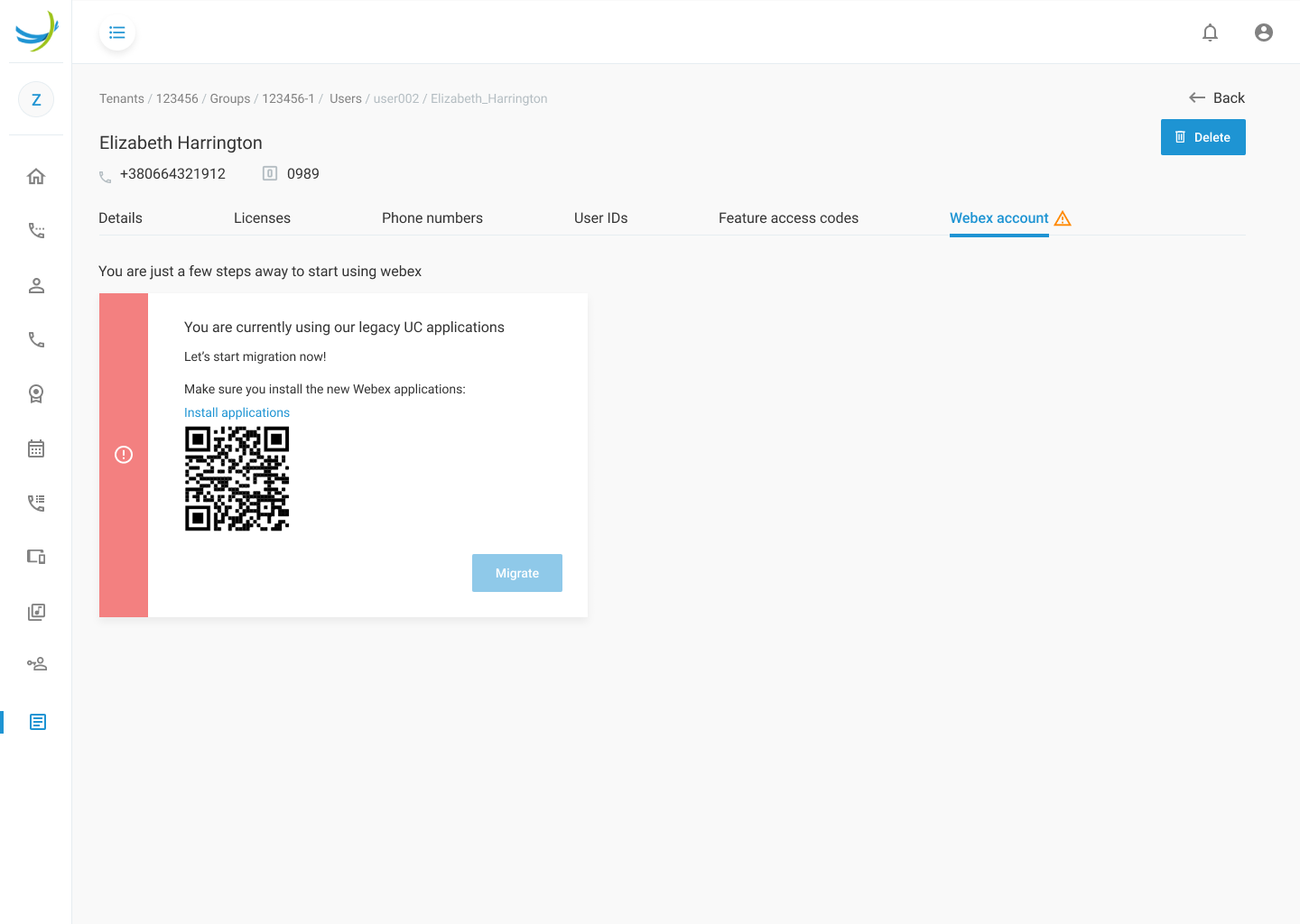Open the devices icon in sidebar
This screenshot has height=924, width=1300.
click(x=36, y=557)
